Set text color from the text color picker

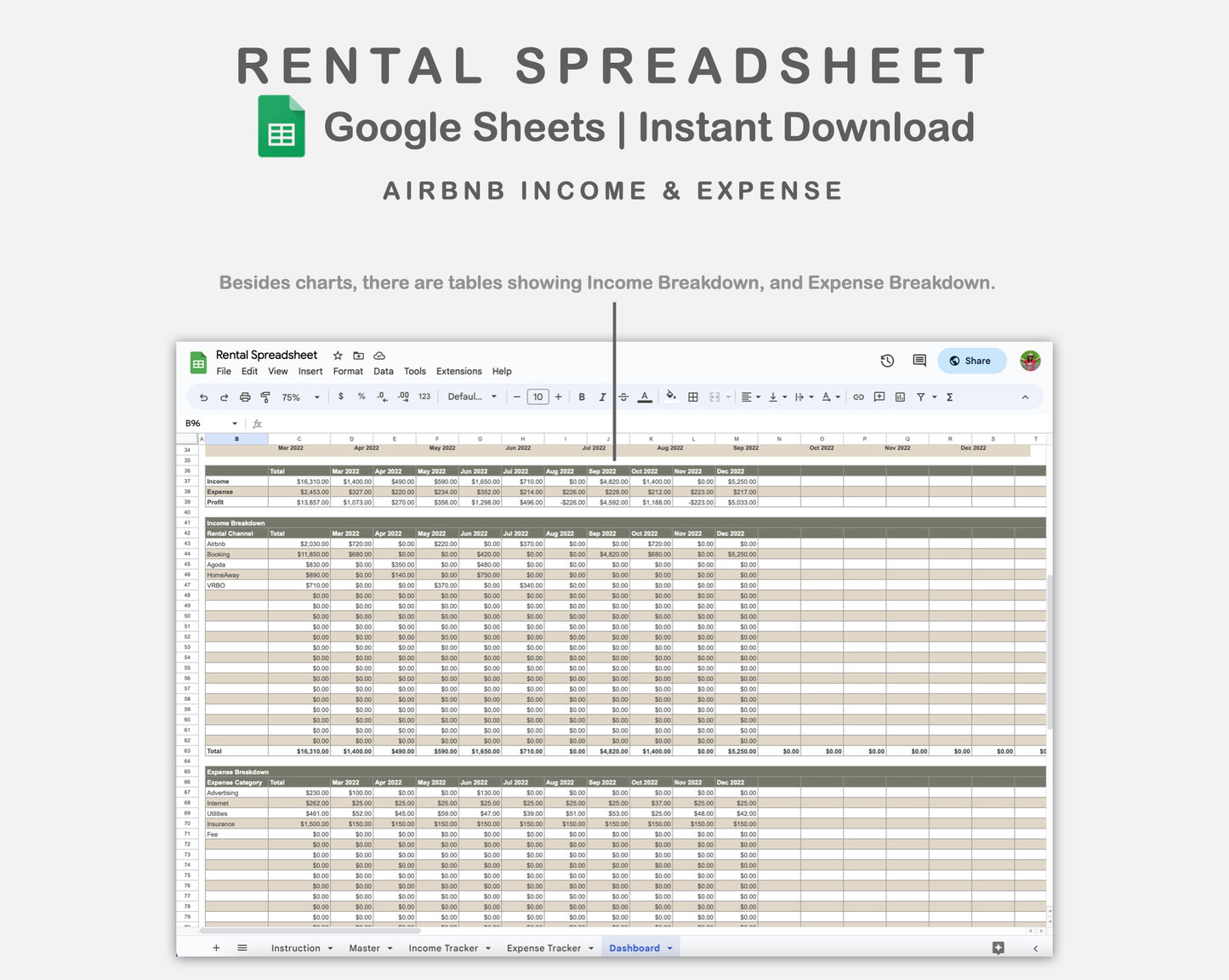(x=646, y=396)
